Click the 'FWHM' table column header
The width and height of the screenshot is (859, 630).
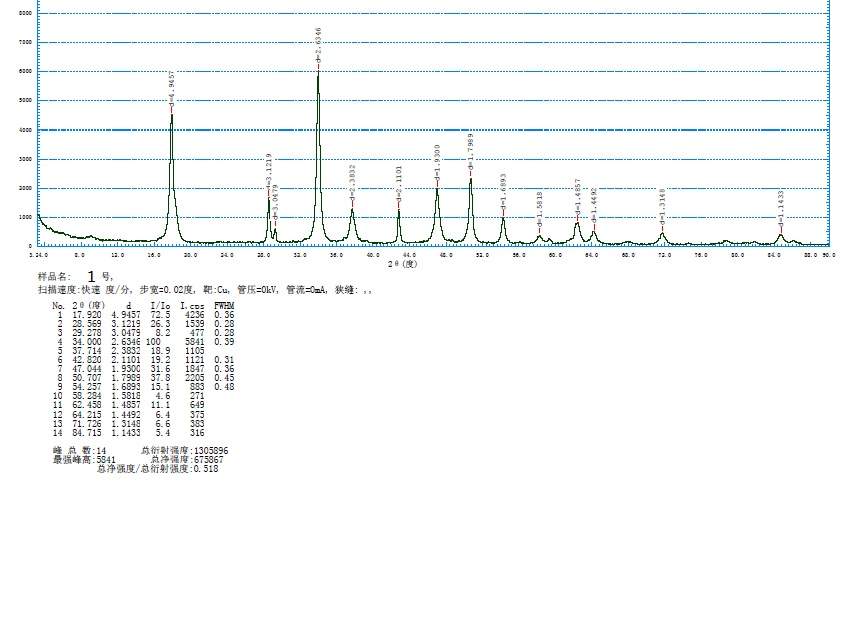click(224, 306)
